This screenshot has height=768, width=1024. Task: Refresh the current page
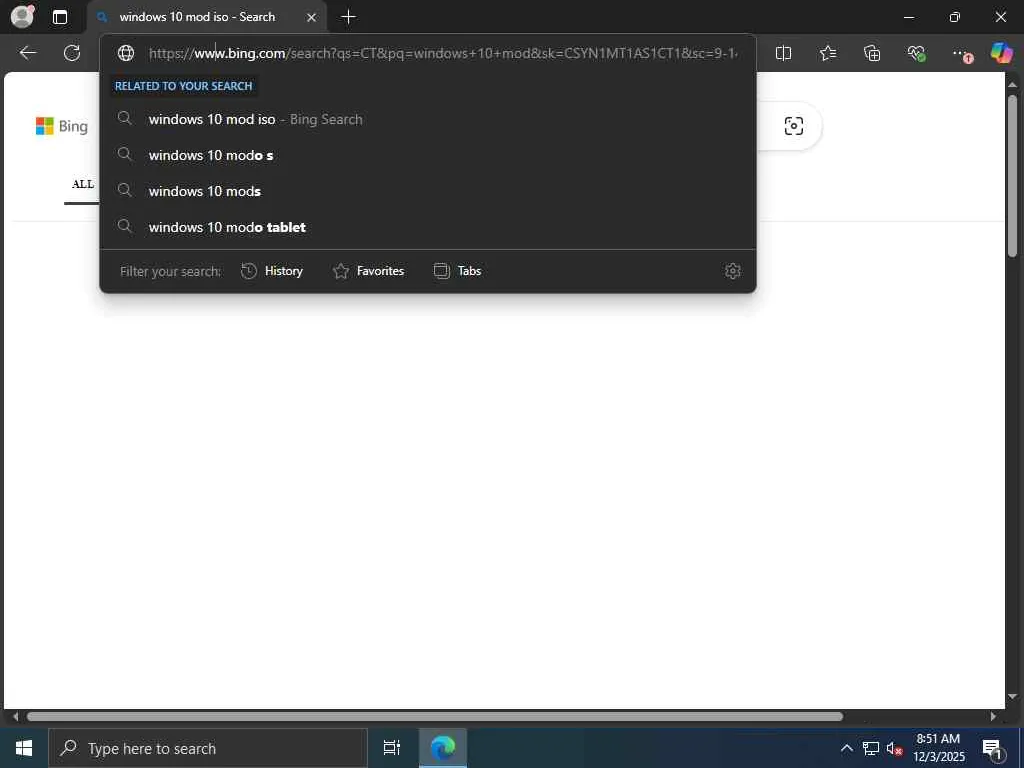[72, 53]
